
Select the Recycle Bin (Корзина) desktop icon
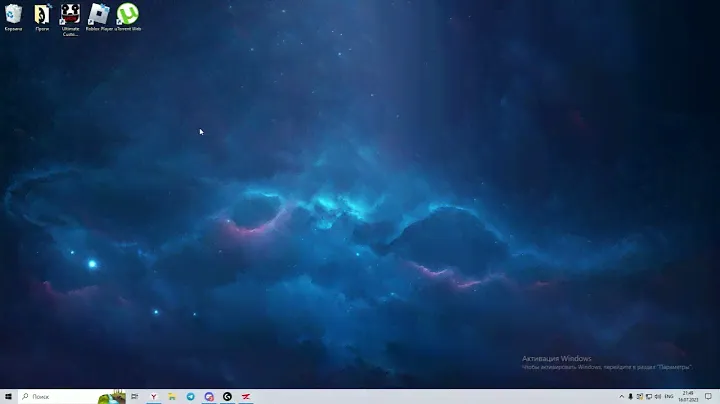pos(13,16)
